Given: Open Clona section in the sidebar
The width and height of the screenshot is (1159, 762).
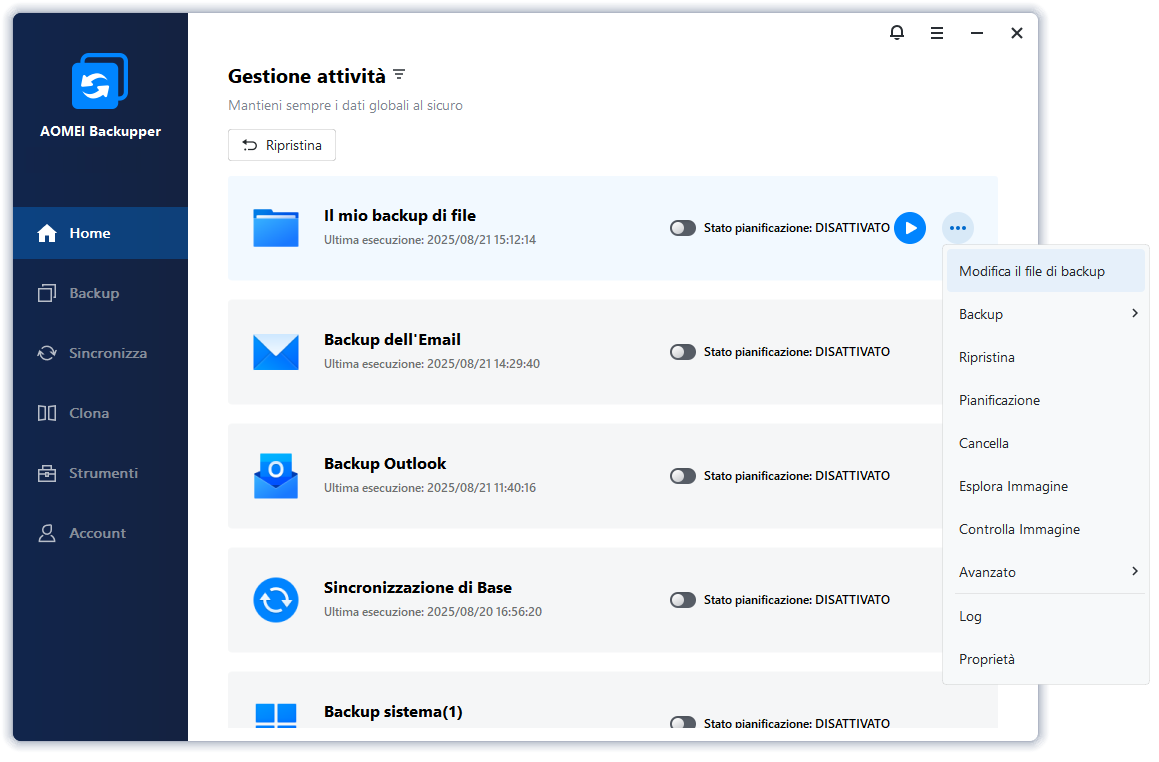Looking at the screenshot, I should [100, 413].
